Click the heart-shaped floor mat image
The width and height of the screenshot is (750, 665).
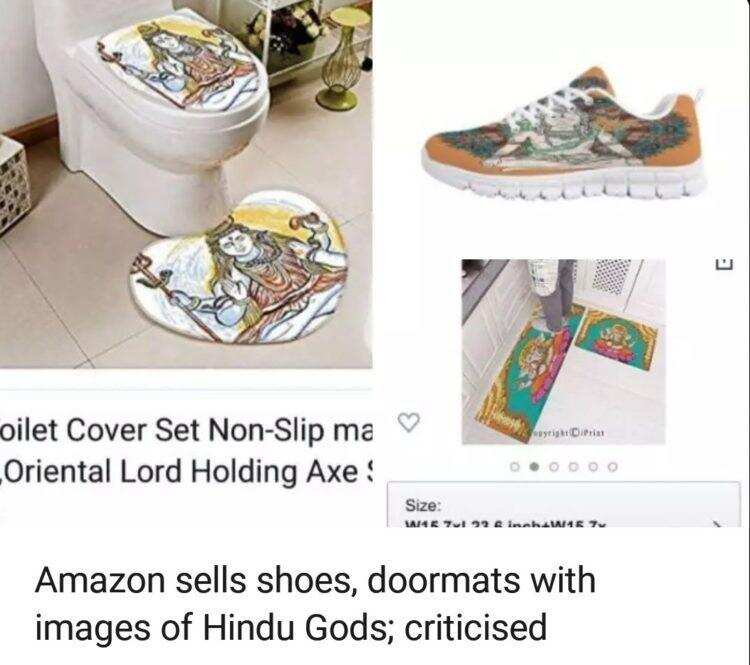click(239, 268)
